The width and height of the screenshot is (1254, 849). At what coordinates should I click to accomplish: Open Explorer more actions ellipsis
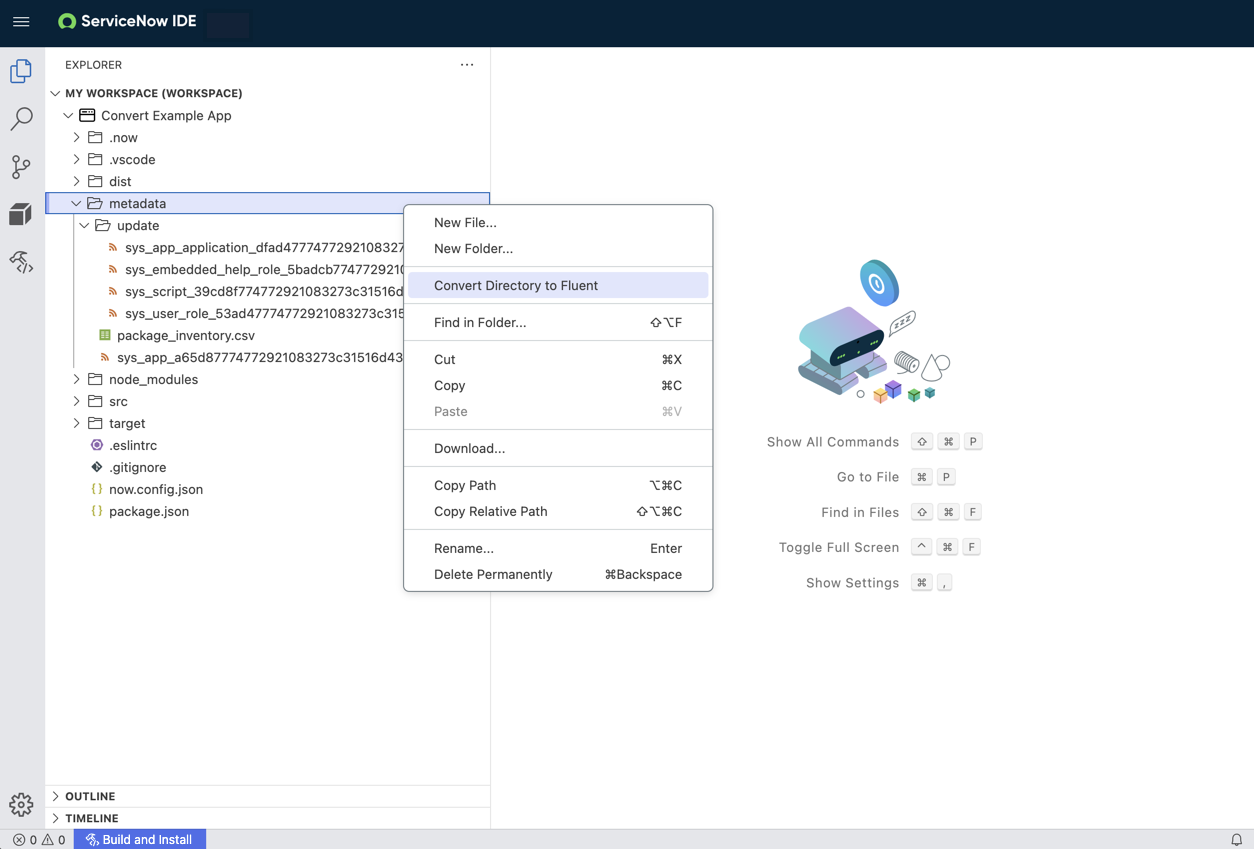click(x=467, y=65)
